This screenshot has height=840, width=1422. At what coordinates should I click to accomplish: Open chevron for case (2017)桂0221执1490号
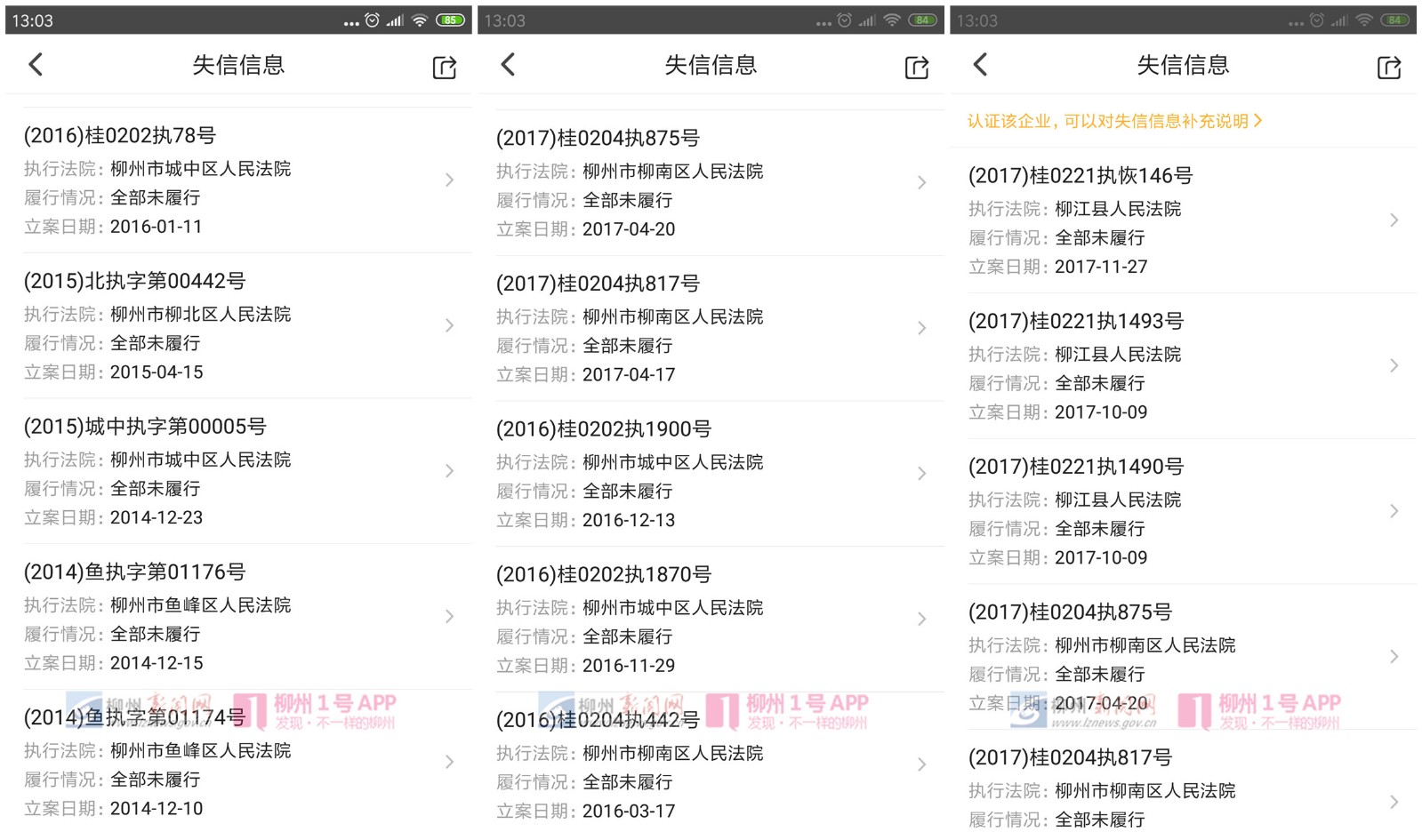pos(1394,511)
